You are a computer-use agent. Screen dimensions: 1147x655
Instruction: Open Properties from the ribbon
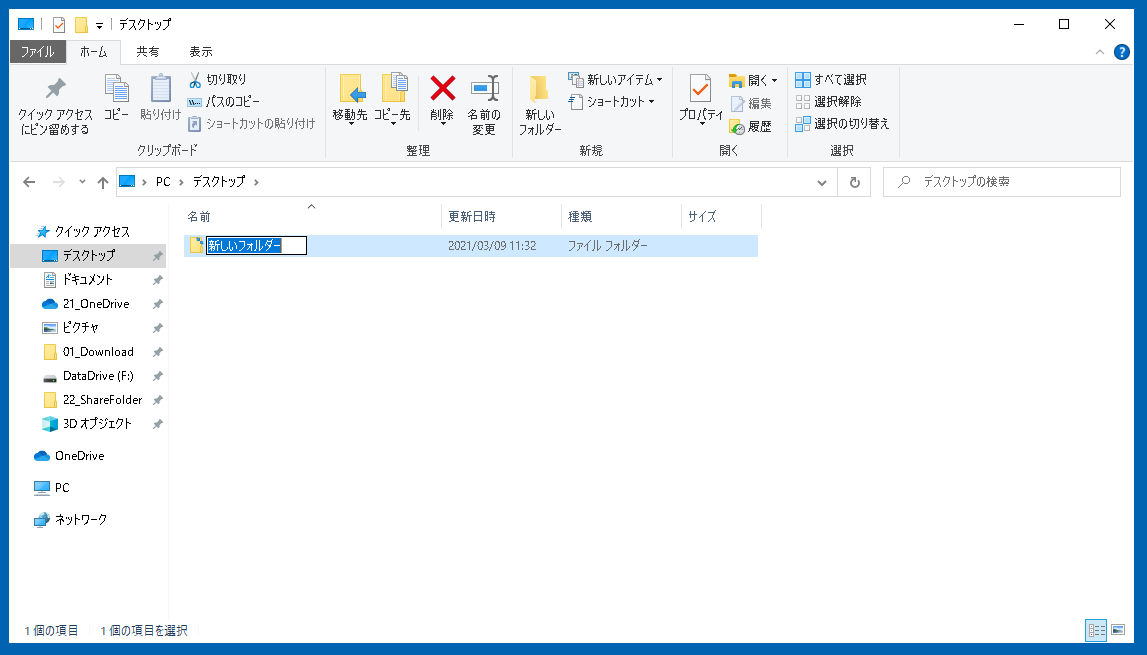coord(700,91)
